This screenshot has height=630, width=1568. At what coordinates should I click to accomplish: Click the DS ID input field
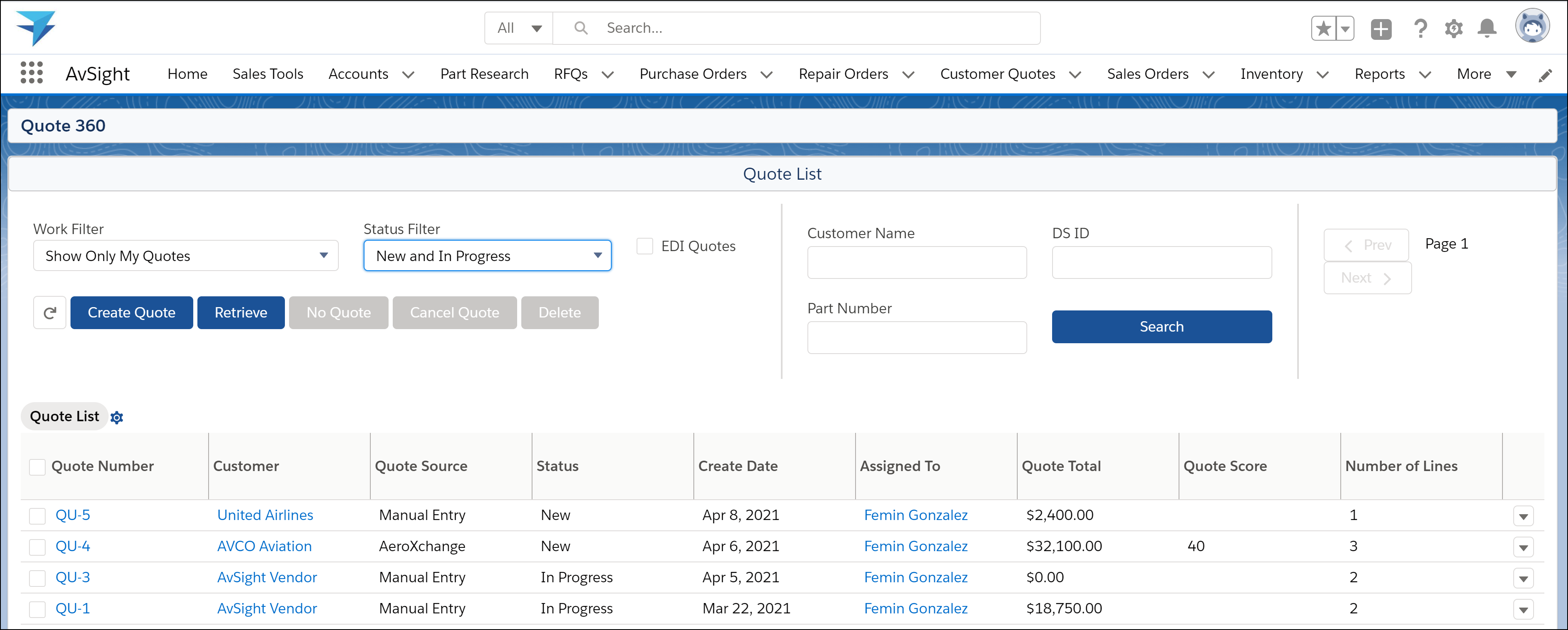pyautogui.click(x=1162, y=263)
